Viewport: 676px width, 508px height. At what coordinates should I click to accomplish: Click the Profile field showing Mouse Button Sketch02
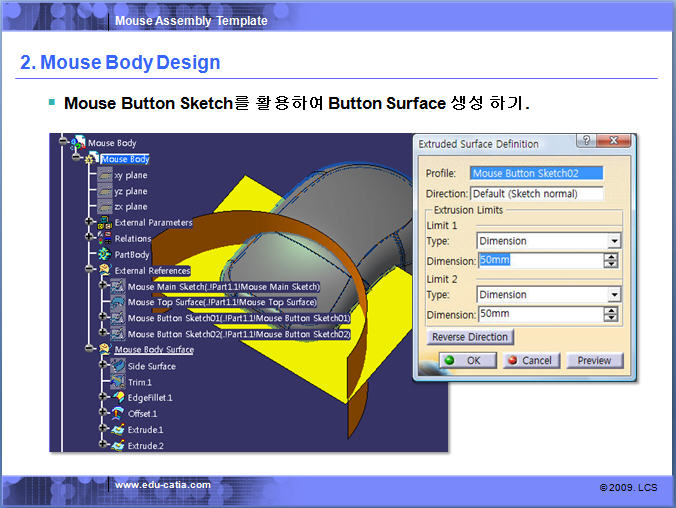537,173
